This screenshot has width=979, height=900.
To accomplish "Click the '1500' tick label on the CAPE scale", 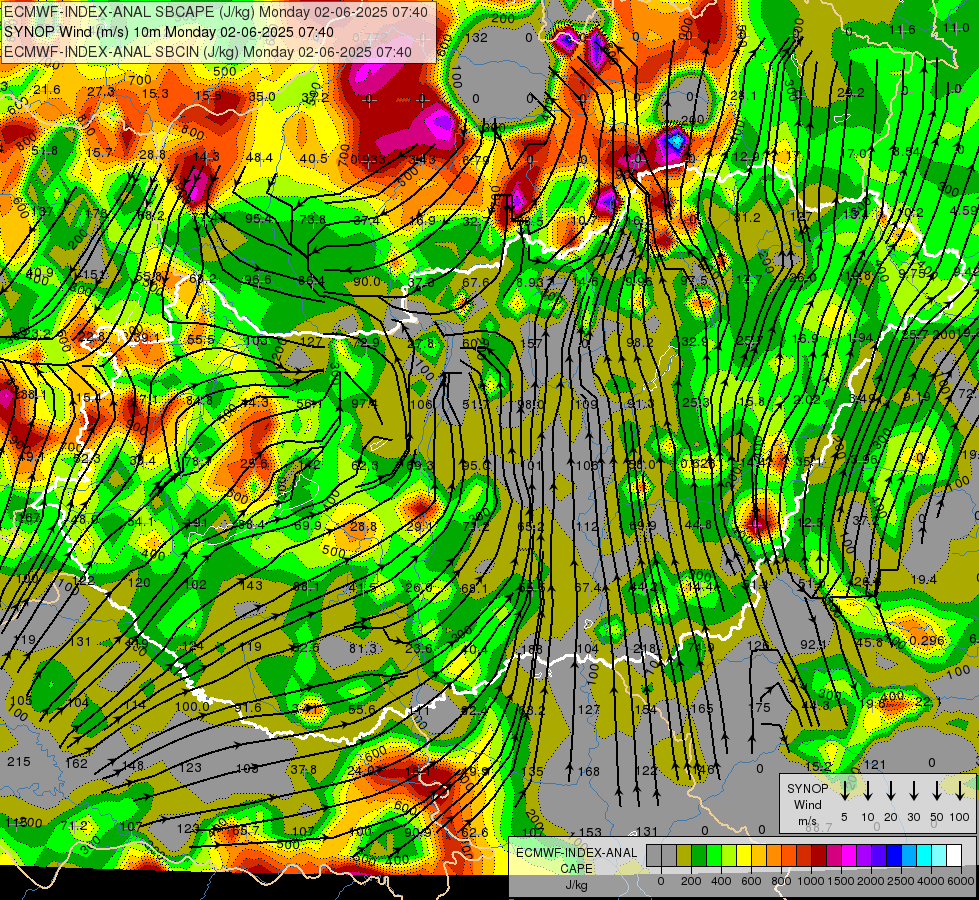I will [841, 881].
